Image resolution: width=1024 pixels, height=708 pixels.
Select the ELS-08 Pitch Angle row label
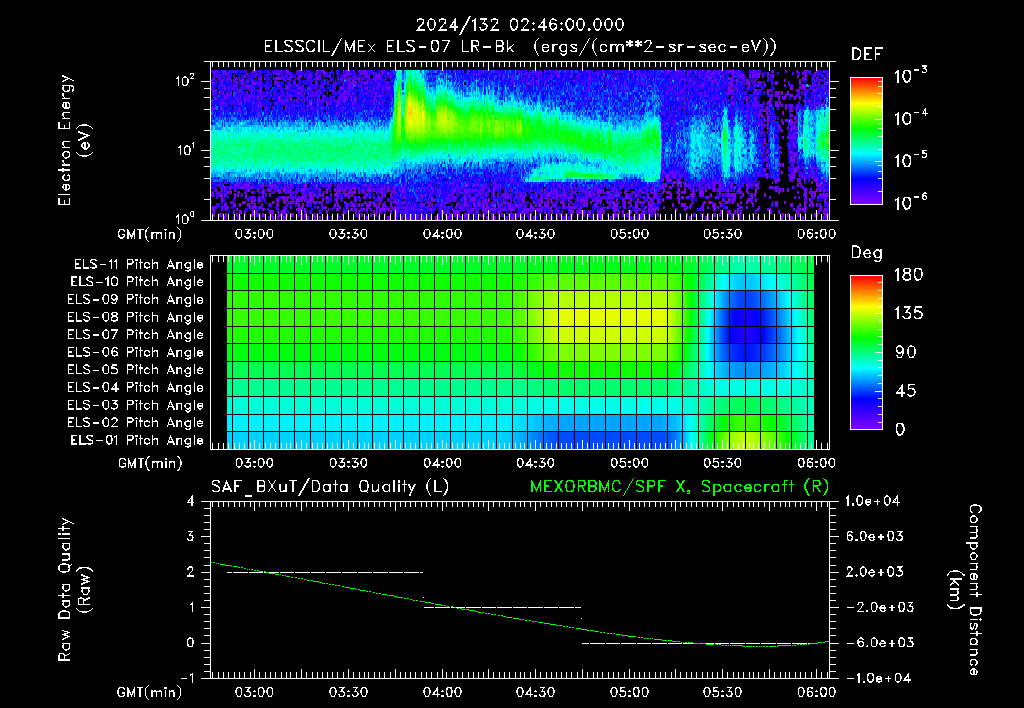tap(136, 317)
